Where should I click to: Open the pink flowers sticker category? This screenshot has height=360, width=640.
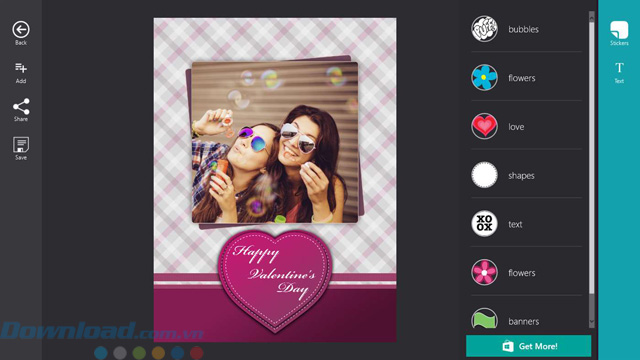[x=526, y=272]
